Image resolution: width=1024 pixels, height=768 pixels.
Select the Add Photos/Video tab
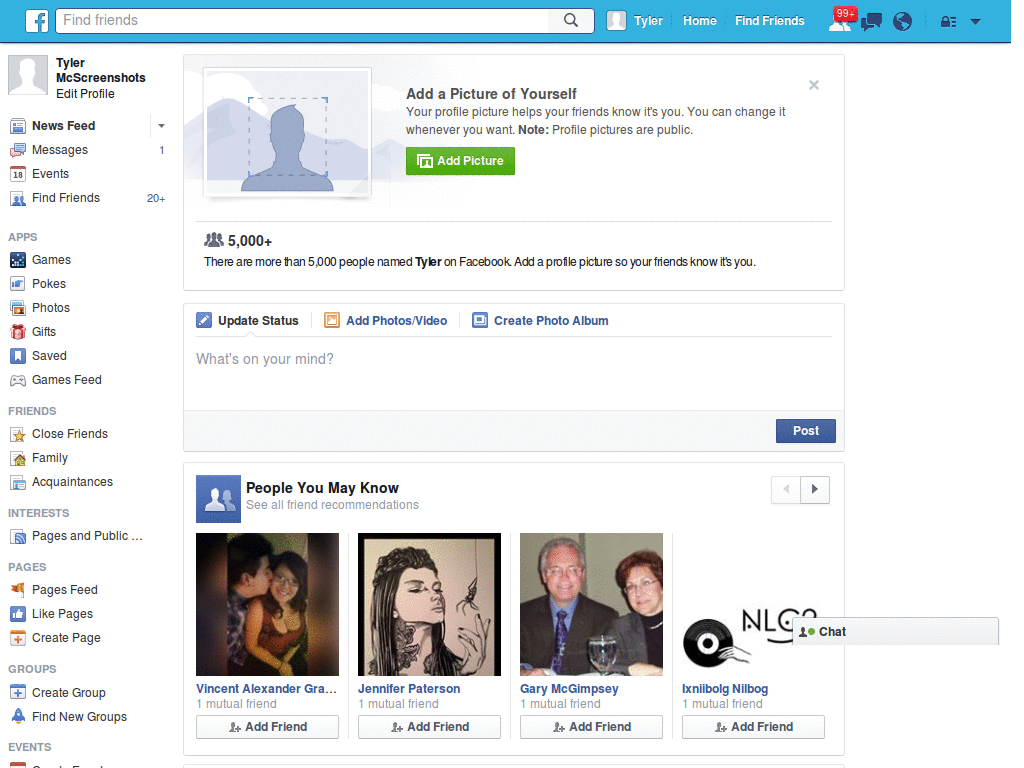pyautogui.click(x=386, y=321)
